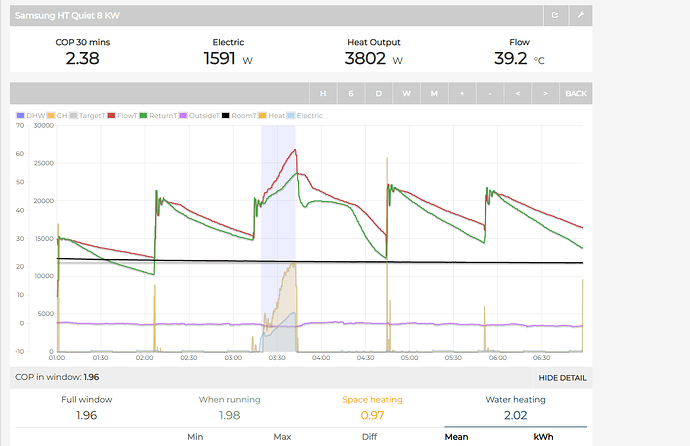Open settings via the wrench icon
The height and width of the screenshot is (446, 690).
click(579, 16)
